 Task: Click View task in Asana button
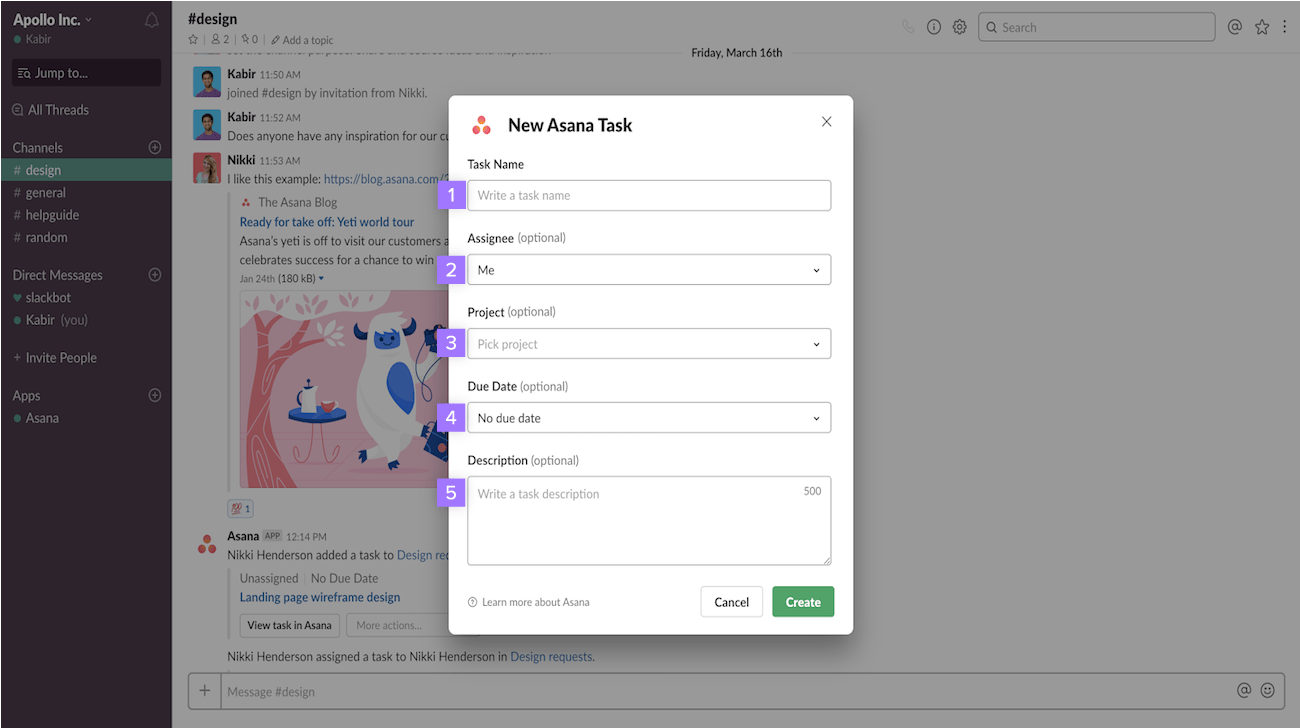(289, 625)
